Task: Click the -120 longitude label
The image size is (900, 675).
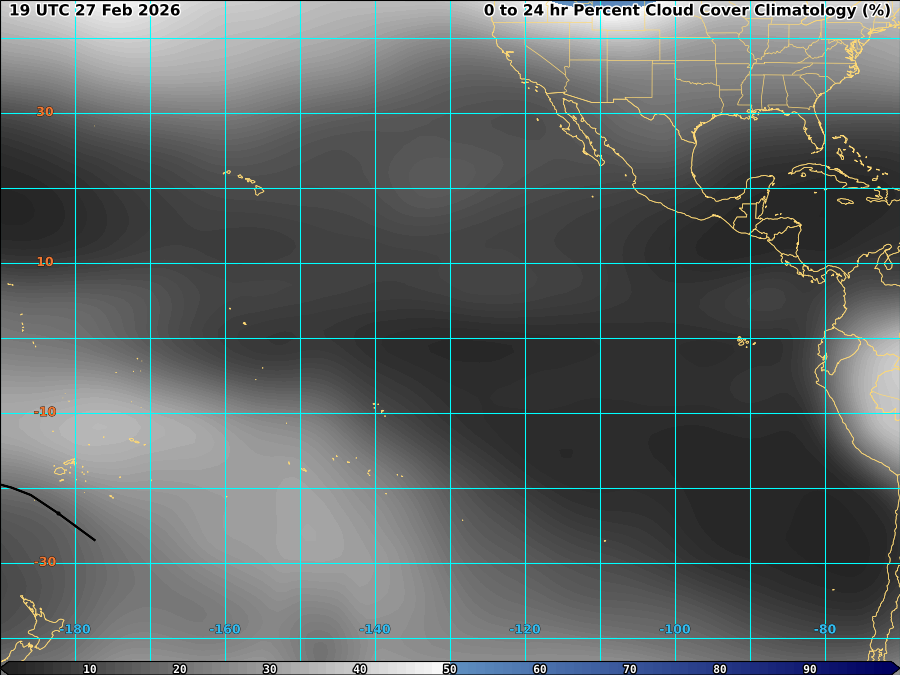Action: pos(524,629)
